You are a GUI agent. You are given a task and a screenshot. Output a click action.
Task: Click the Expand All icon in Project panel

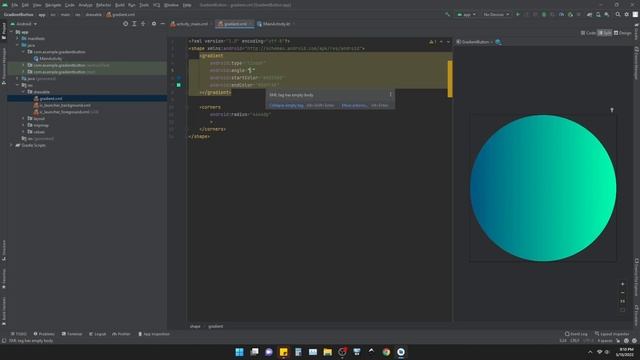click(134, 24)
